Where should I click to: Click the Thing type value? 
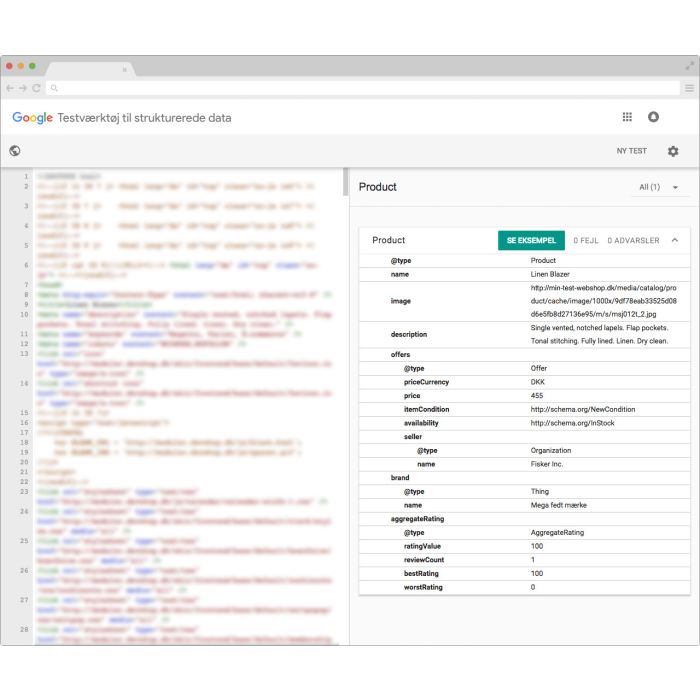pos(540,492)
